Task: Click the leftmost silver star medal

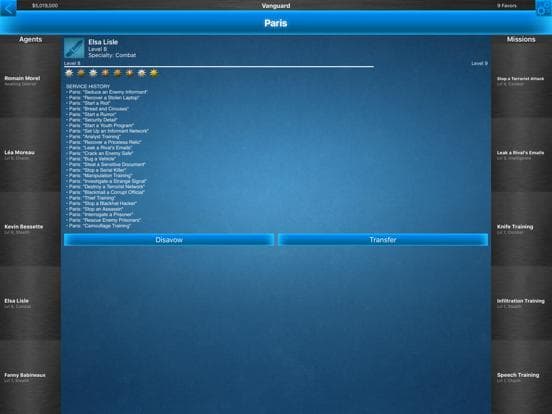Action: point(69,73)
